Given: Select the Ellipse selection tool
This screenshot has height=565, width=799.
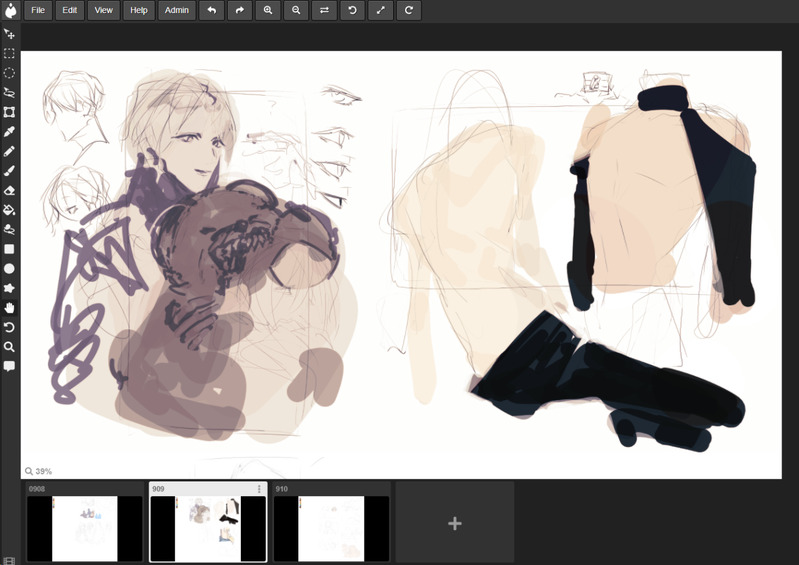Looking at the screenshot, I should click(x=9, y=73).
